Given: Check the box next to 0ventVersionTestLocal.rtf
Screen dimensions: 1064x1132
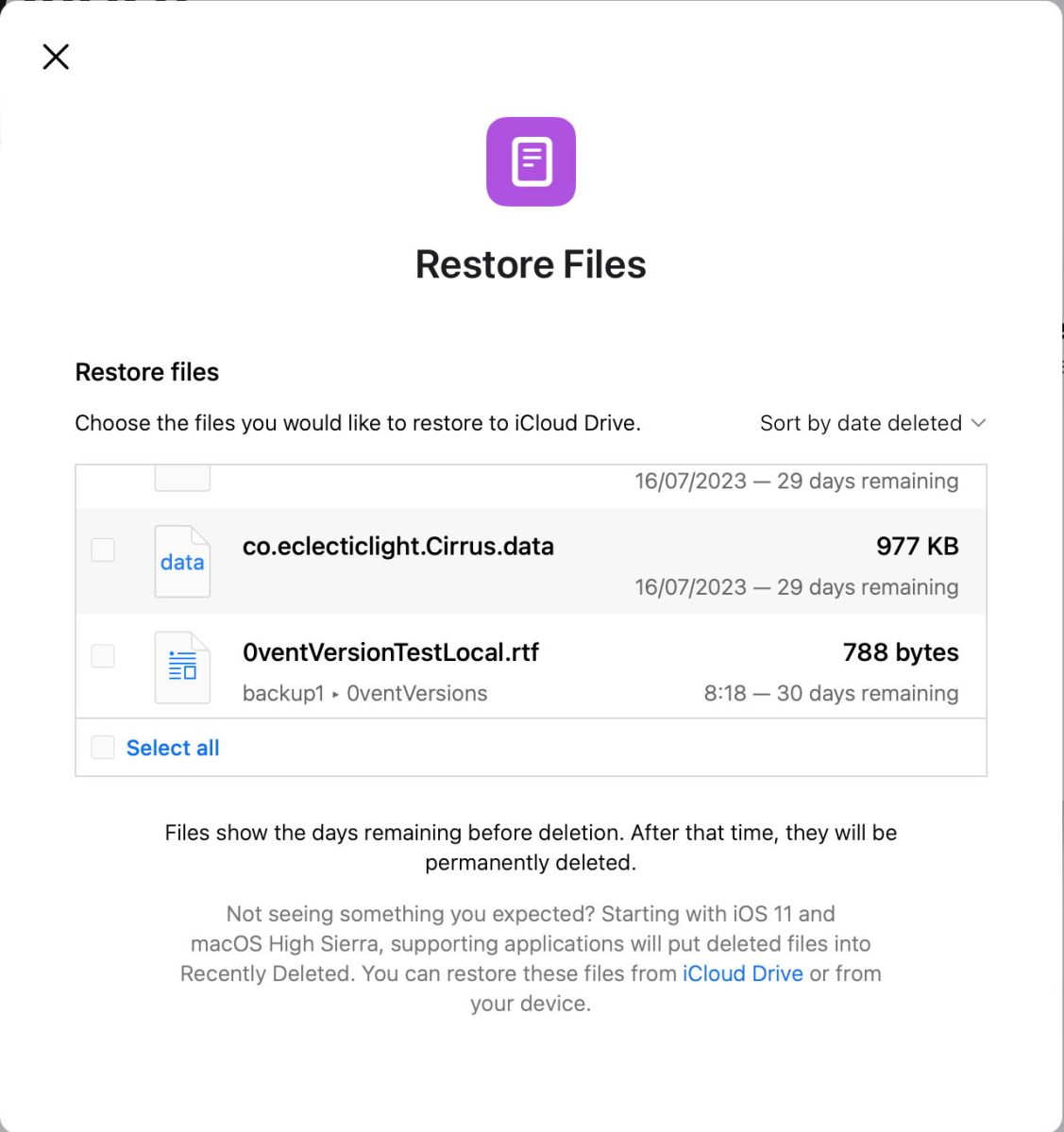Looking at the screenshot, I should [102, 655].
